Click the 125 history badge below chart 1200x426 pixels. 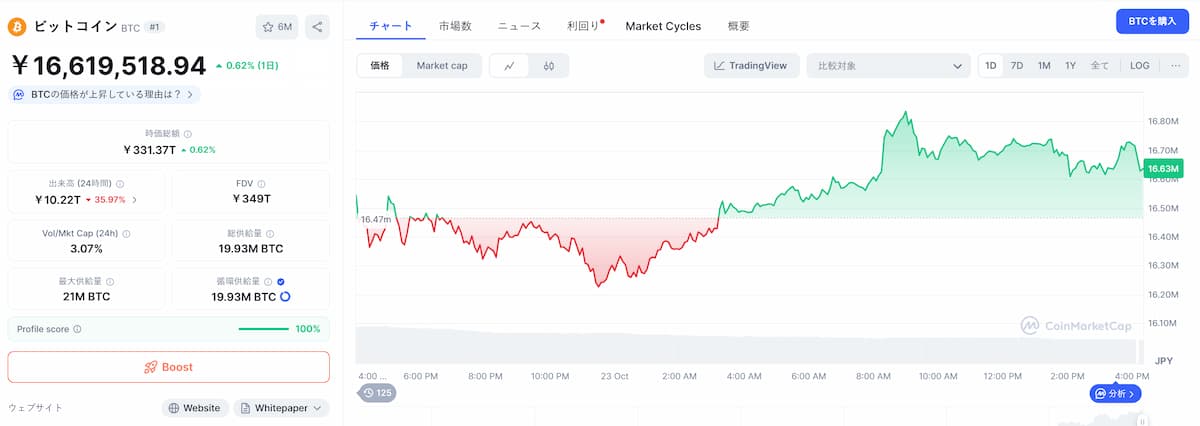click(x=377, y=393)
